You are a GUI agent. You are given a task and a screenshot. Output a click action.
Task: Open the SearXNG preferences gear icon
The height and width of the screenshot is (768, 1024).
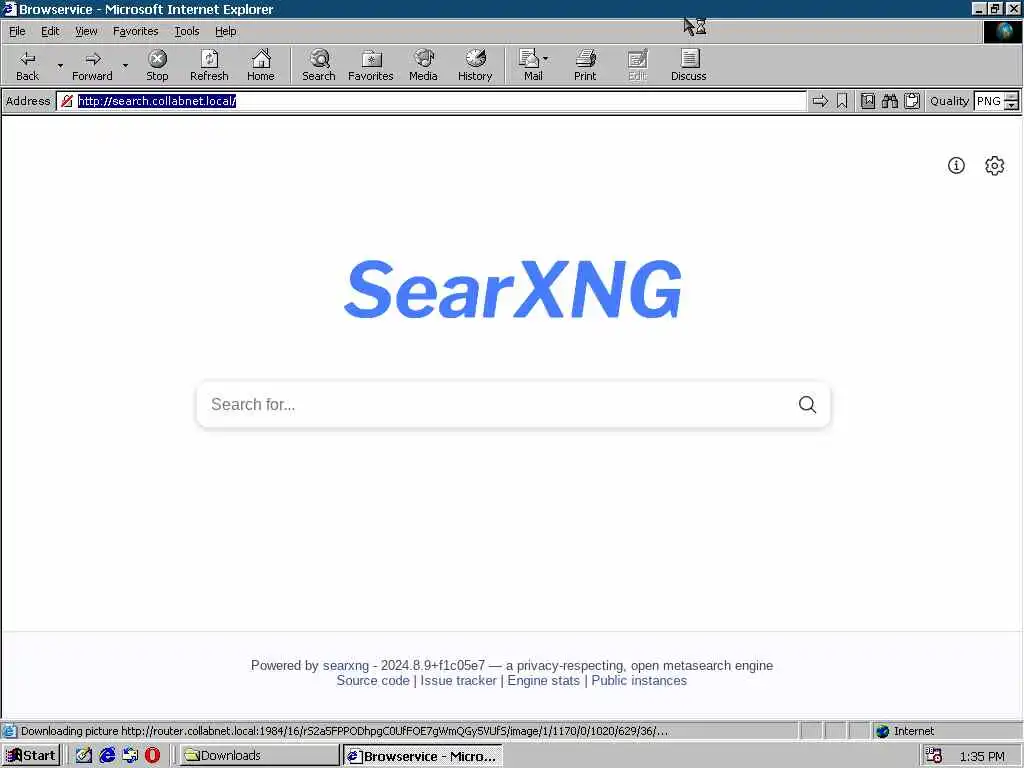pyautogui.click(x=994, y=166)
